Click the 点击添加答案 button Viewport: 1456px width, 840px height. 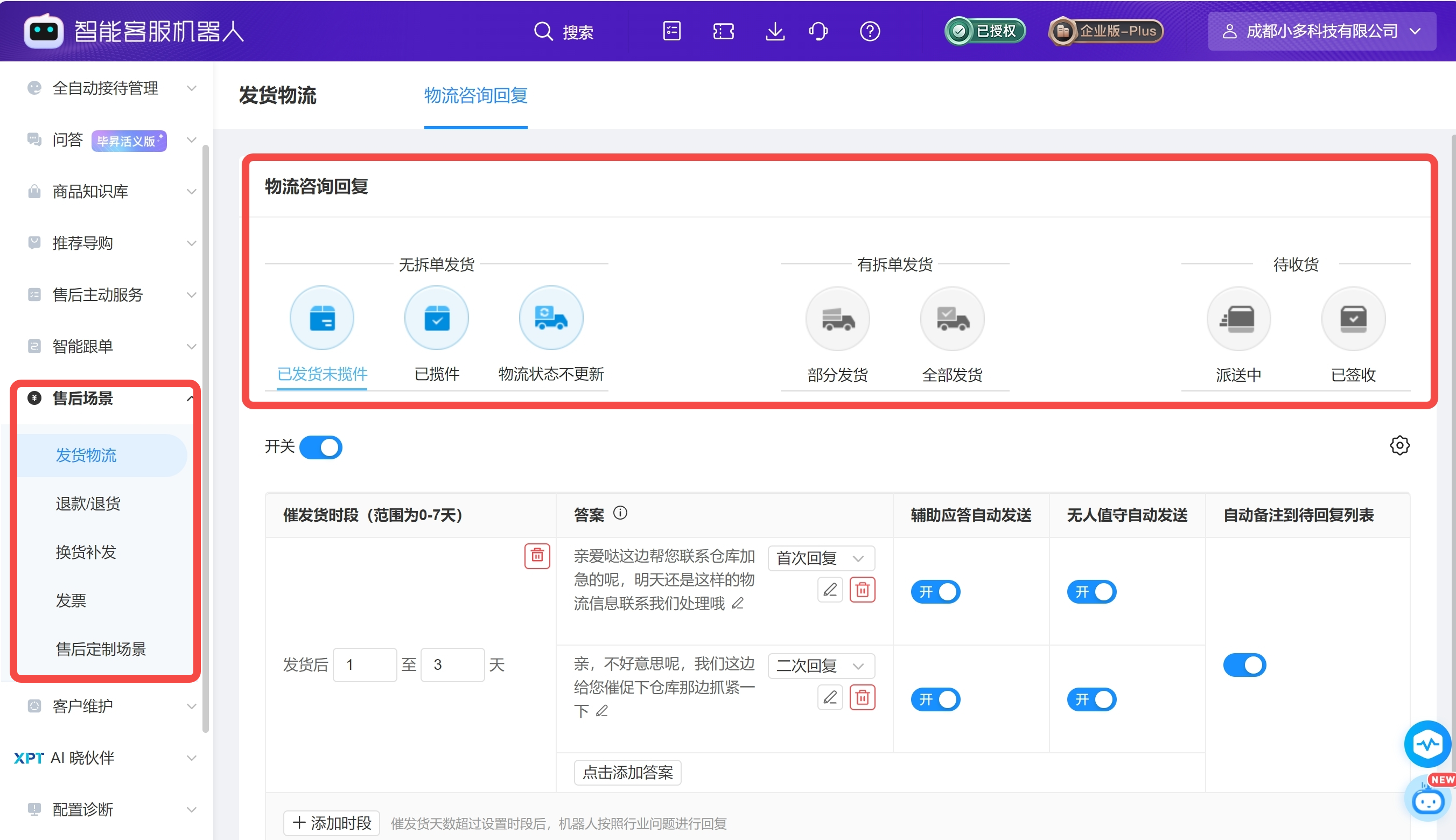pos(628,772)
